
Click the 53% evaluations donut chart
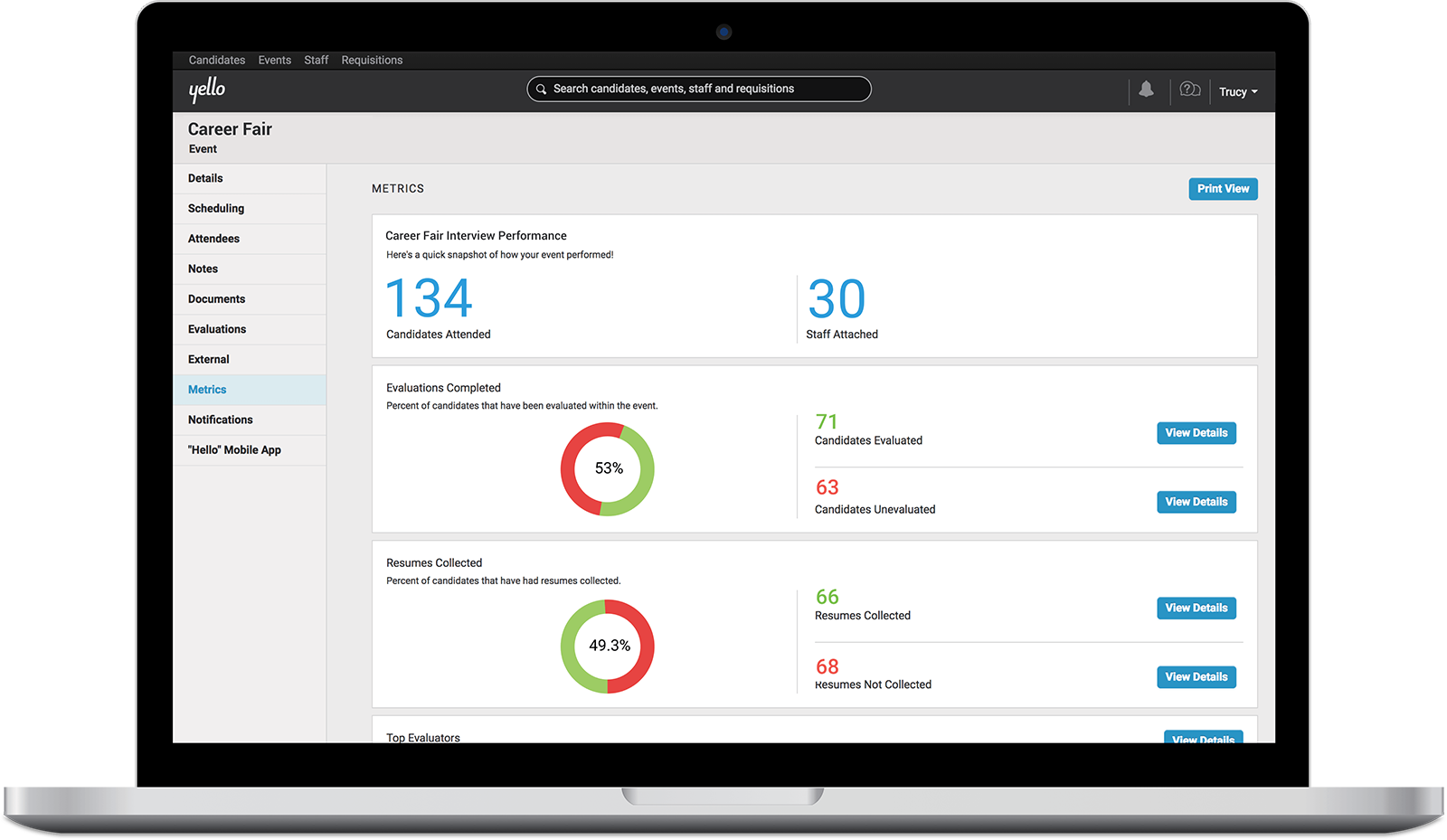(608, 469)
